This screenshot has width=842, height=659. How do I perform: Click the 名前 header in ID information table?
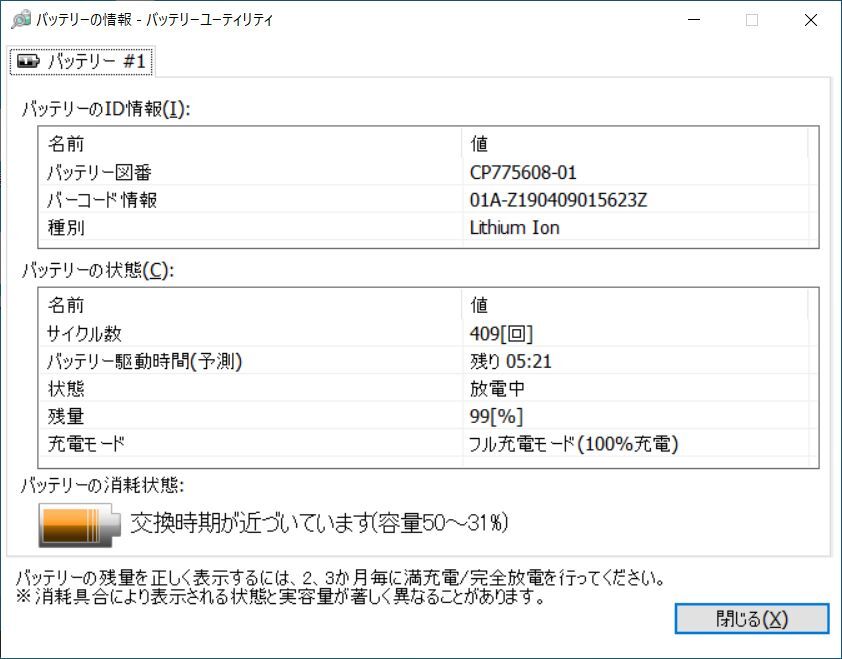click(66, 143)
